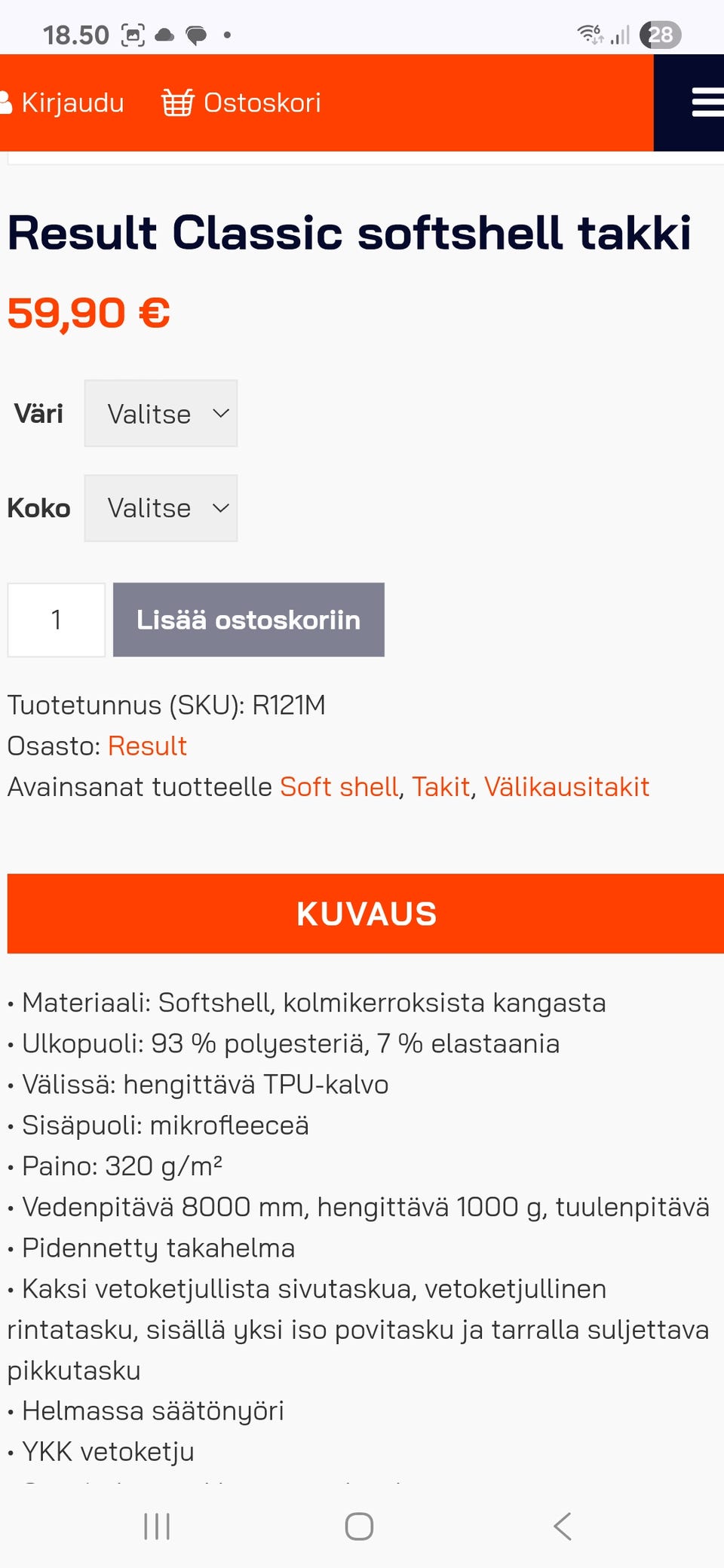Tap the battery indicator showing 28
This screenshot has height=1568, width=724.
click(659, 33)
